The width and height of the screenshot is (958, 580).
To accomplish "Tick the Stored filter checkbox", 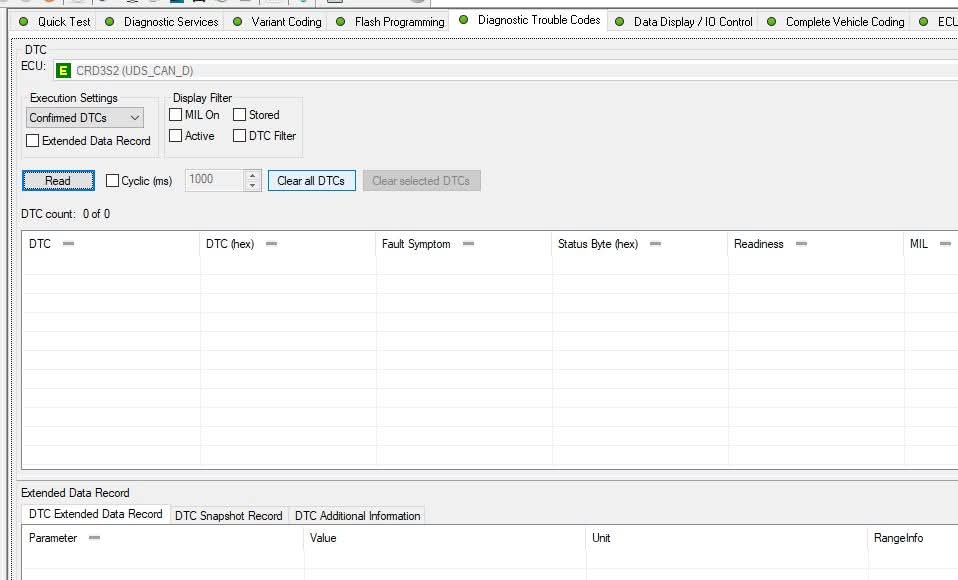I will (240, 115).
